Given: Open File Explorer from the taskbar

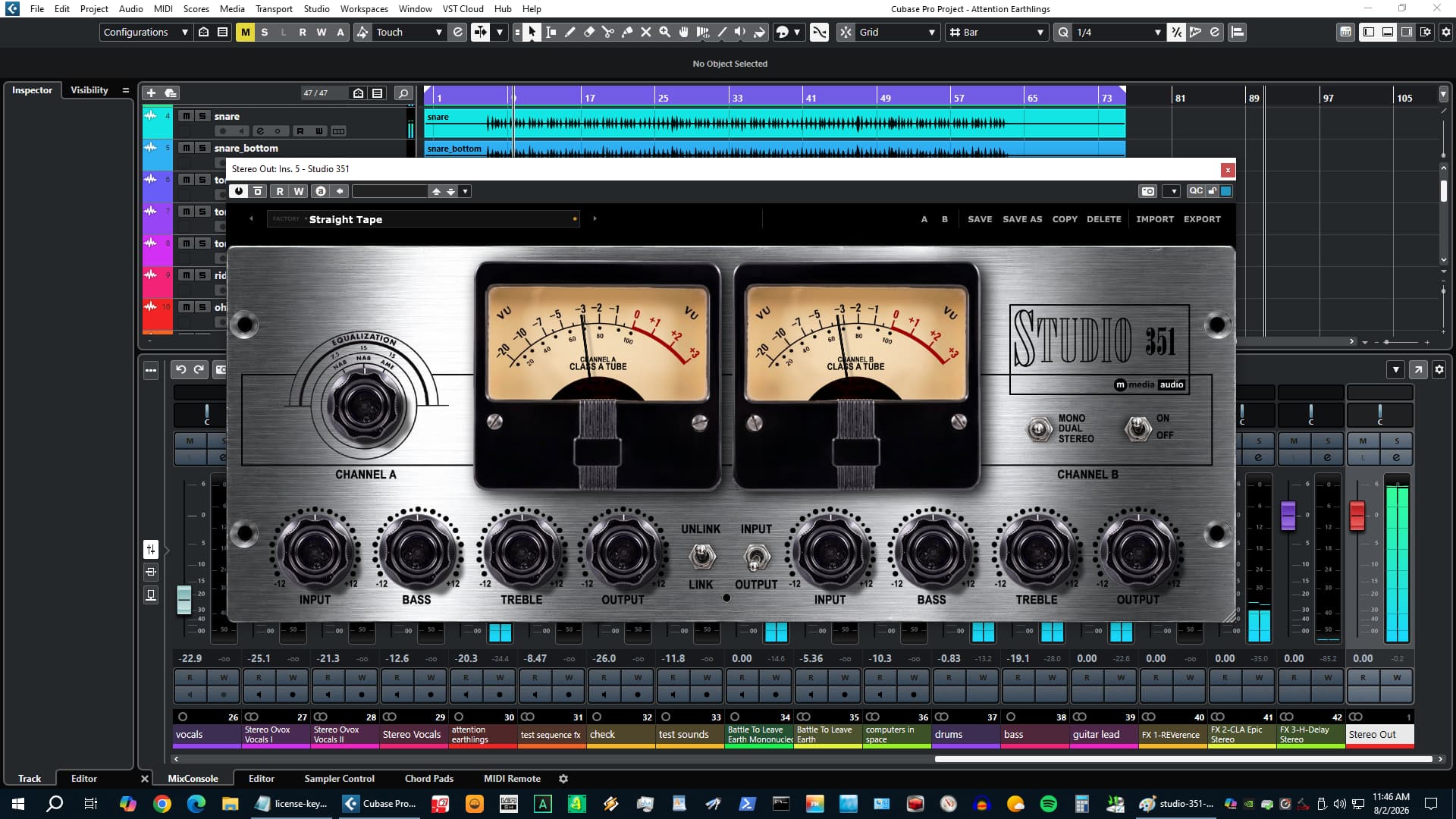Looking at the screenshot, I should (230, 804).
